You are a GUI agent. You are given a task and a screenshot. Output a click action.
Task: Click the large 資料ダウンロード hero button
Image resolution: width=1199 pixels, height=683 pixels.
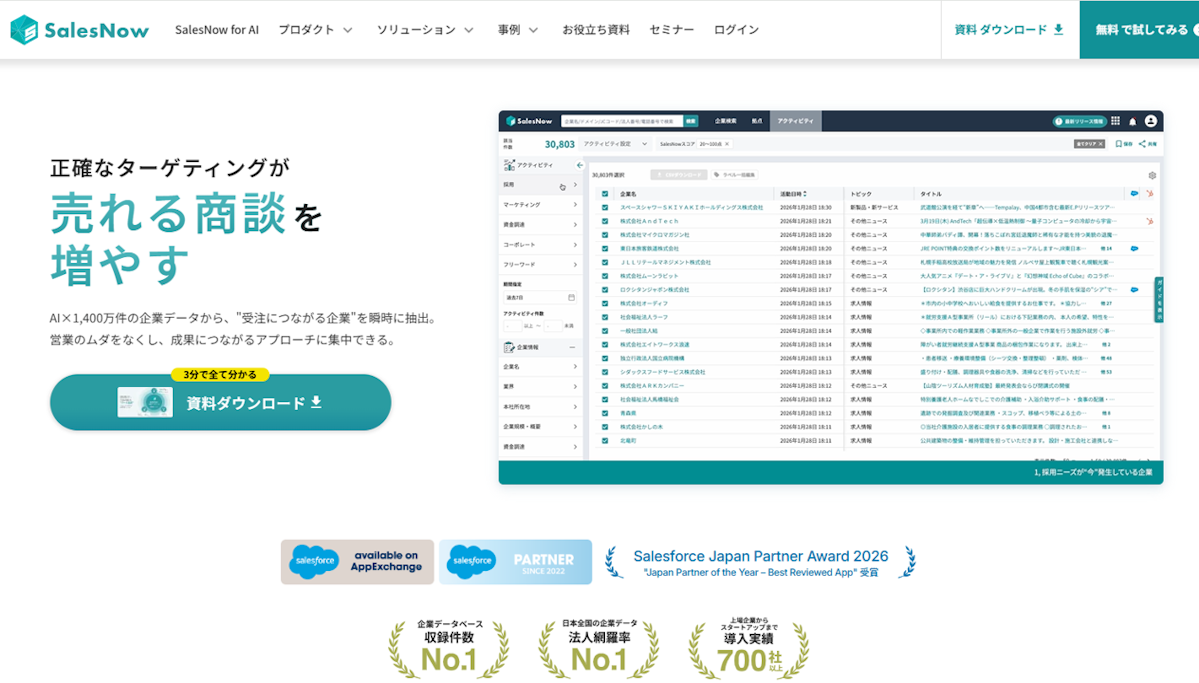click(x=220, y=402)
